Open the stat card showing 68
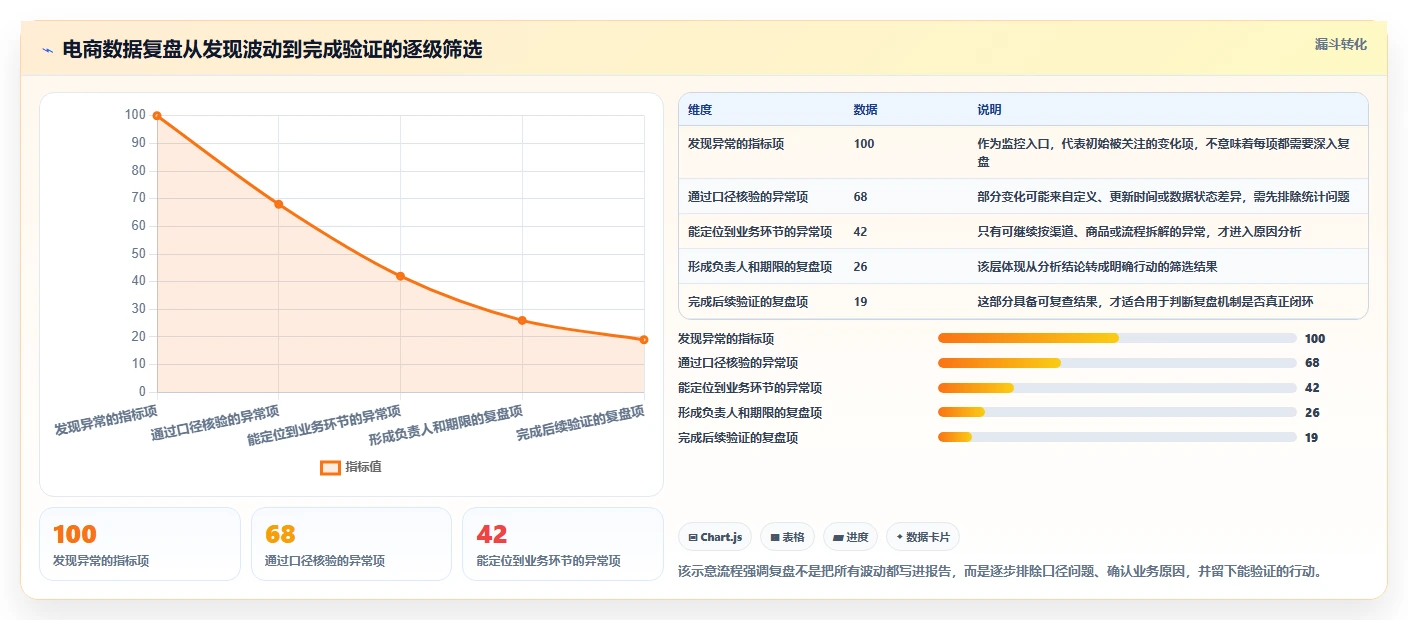The width and height of the screenshot is (1408, 620). coord(352,544)
